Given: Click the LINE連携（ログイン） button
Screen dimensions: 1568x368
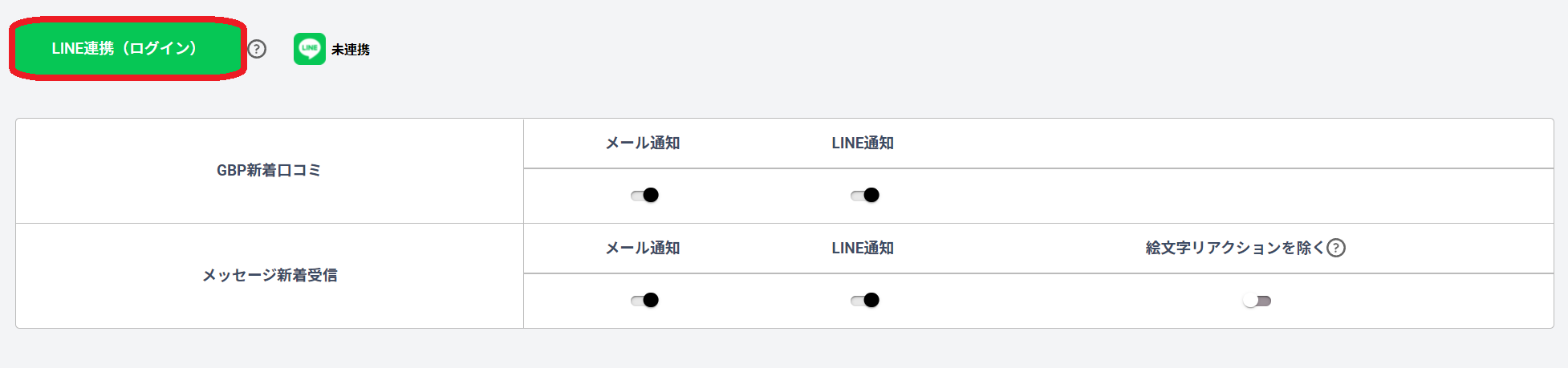Looking at the screenshot, I should (x=125, y=49).
